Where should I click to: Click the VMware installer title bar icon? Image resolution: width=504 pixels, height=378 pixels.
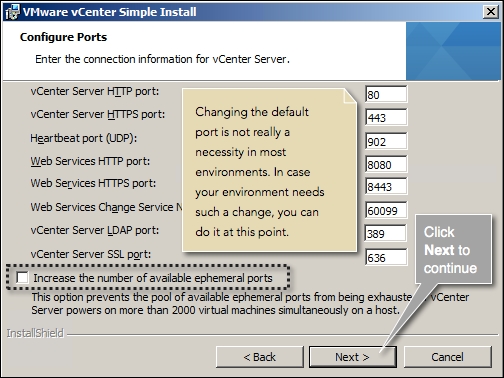click(x=12, y=12)
